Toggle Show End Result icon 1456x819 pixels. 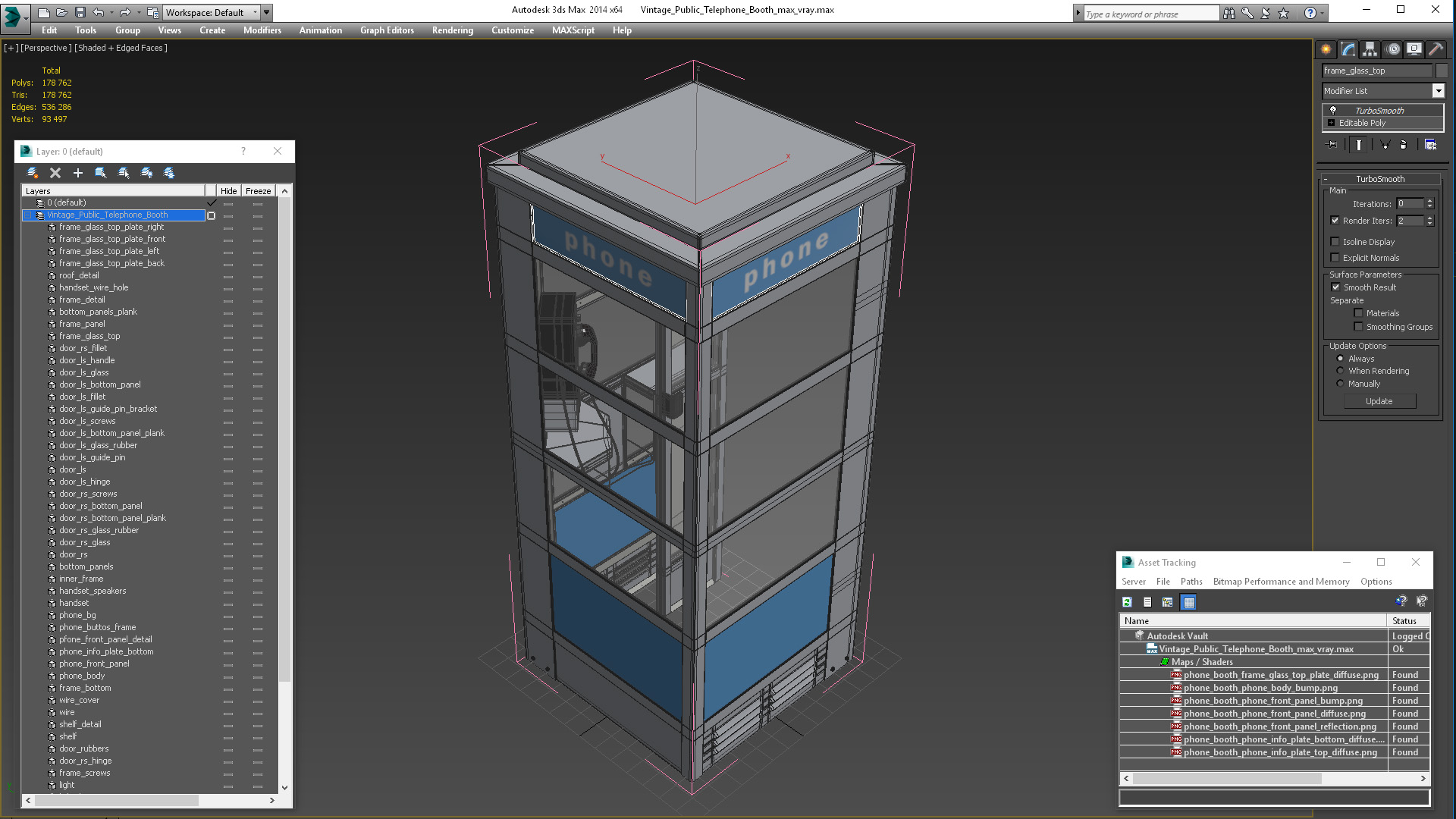click(x=1358, y=144)
